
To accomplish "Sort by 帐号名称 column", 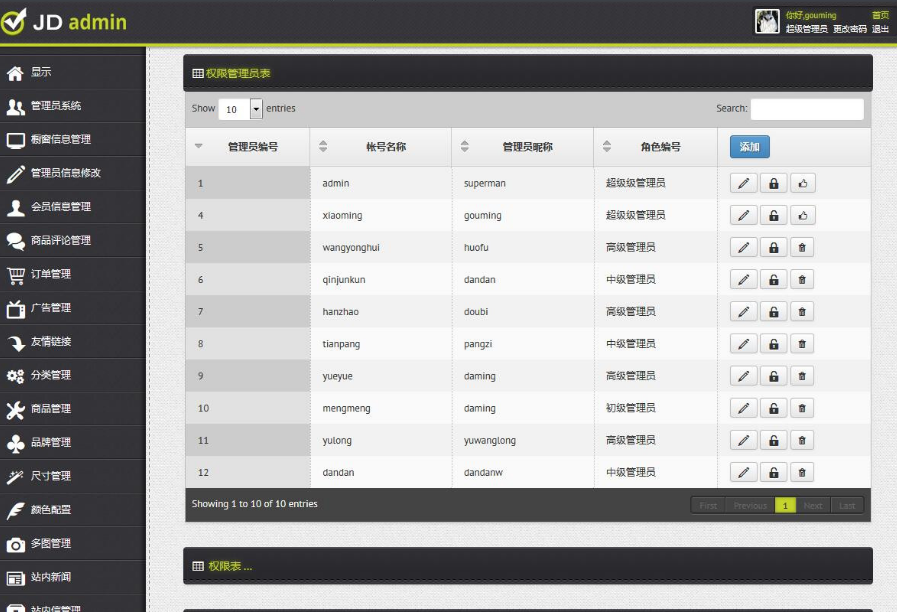I will (x=380, y=147).
